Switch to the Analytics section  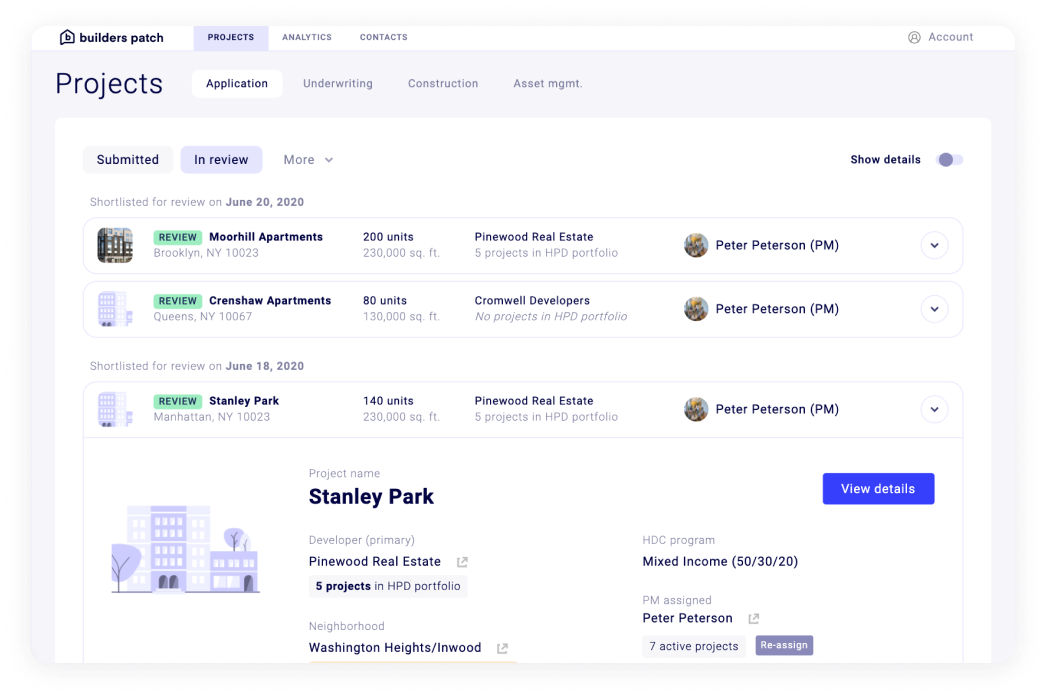(x=306, y=37)
